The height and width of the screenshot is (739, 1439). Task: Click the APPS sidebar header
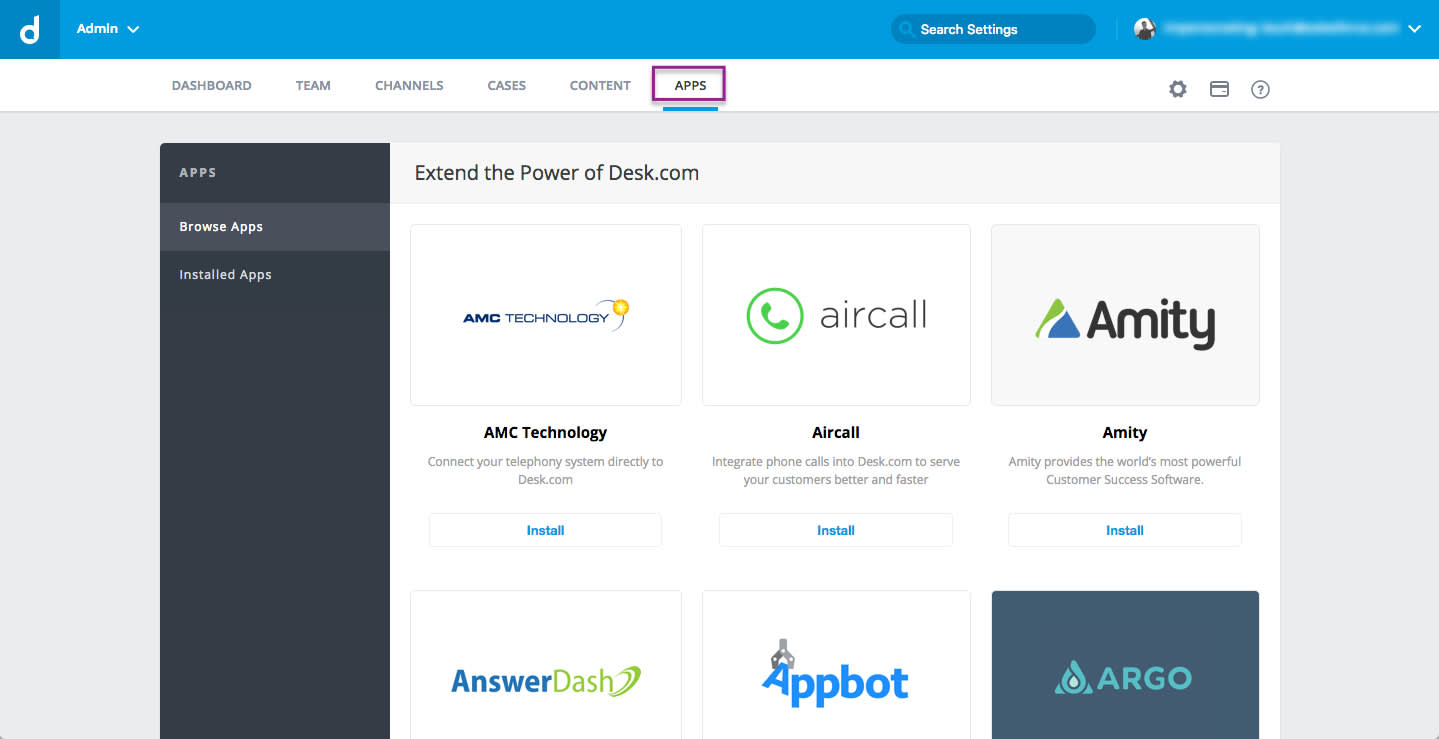198,173
